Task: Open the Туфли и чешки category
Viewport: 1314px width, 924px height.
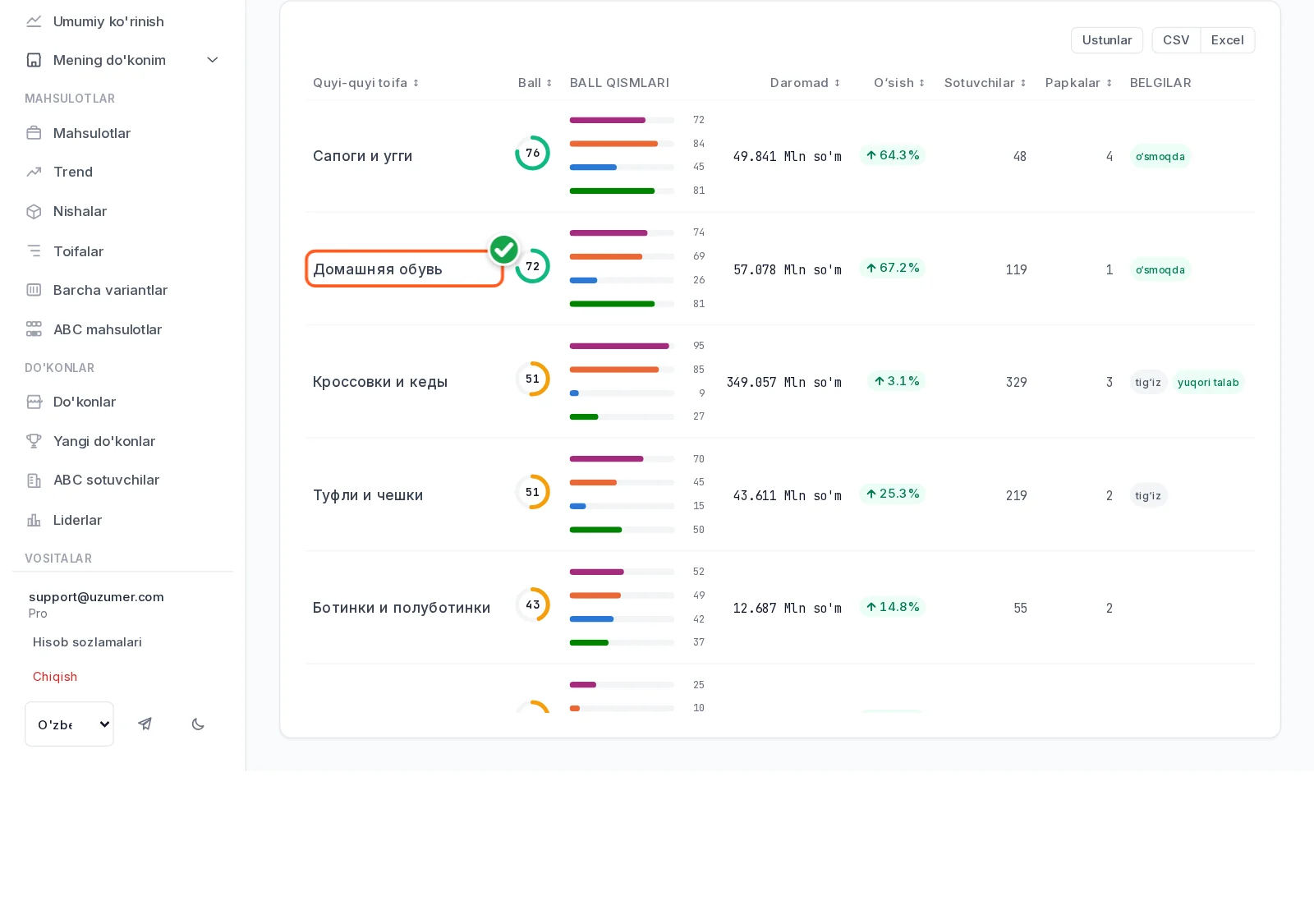Action: [x=368, y=495]
